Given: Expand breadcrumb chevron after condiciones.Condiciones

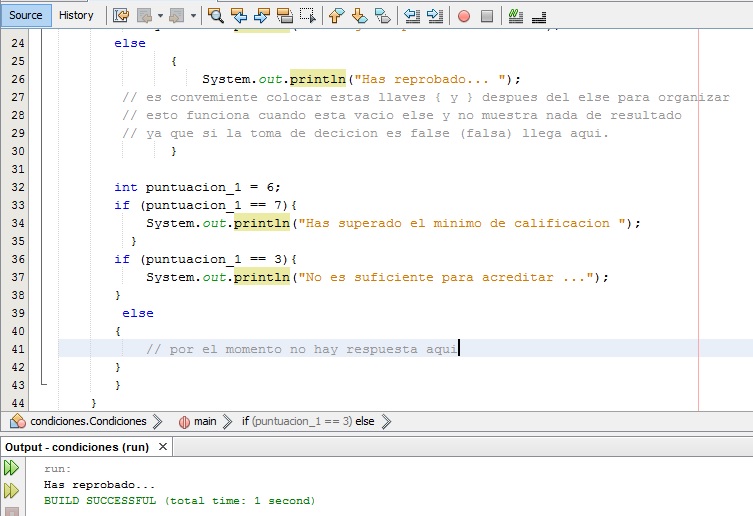Looking at the screenshot, I should point(157,421).
